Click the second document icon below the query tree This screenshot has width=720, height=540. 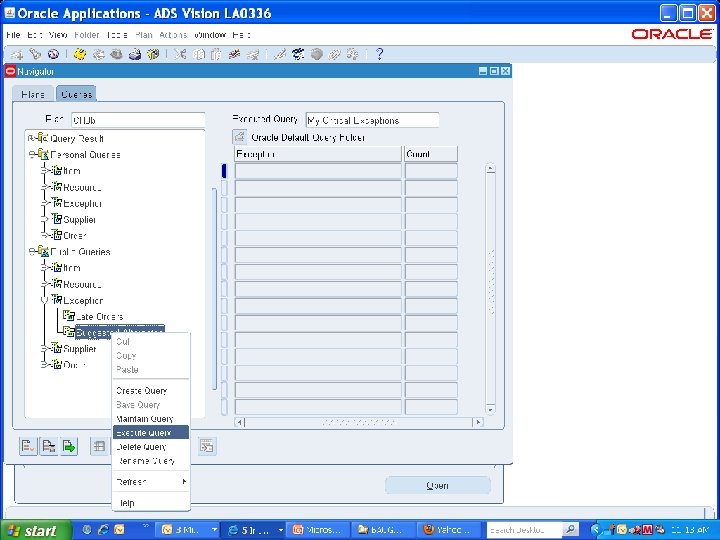pos(49,446)
